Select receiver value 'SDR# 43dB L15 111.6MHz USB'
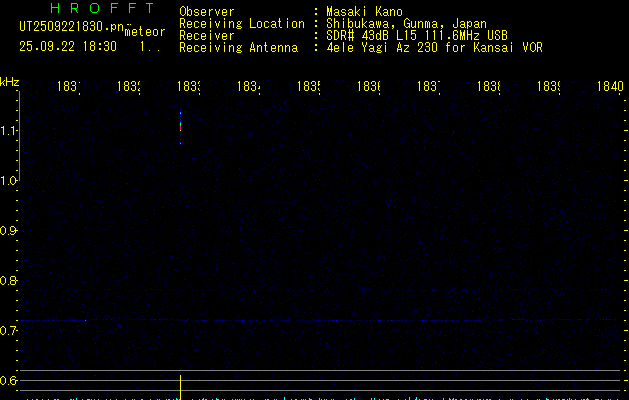The image size is (629, 400). pos(417,35)
